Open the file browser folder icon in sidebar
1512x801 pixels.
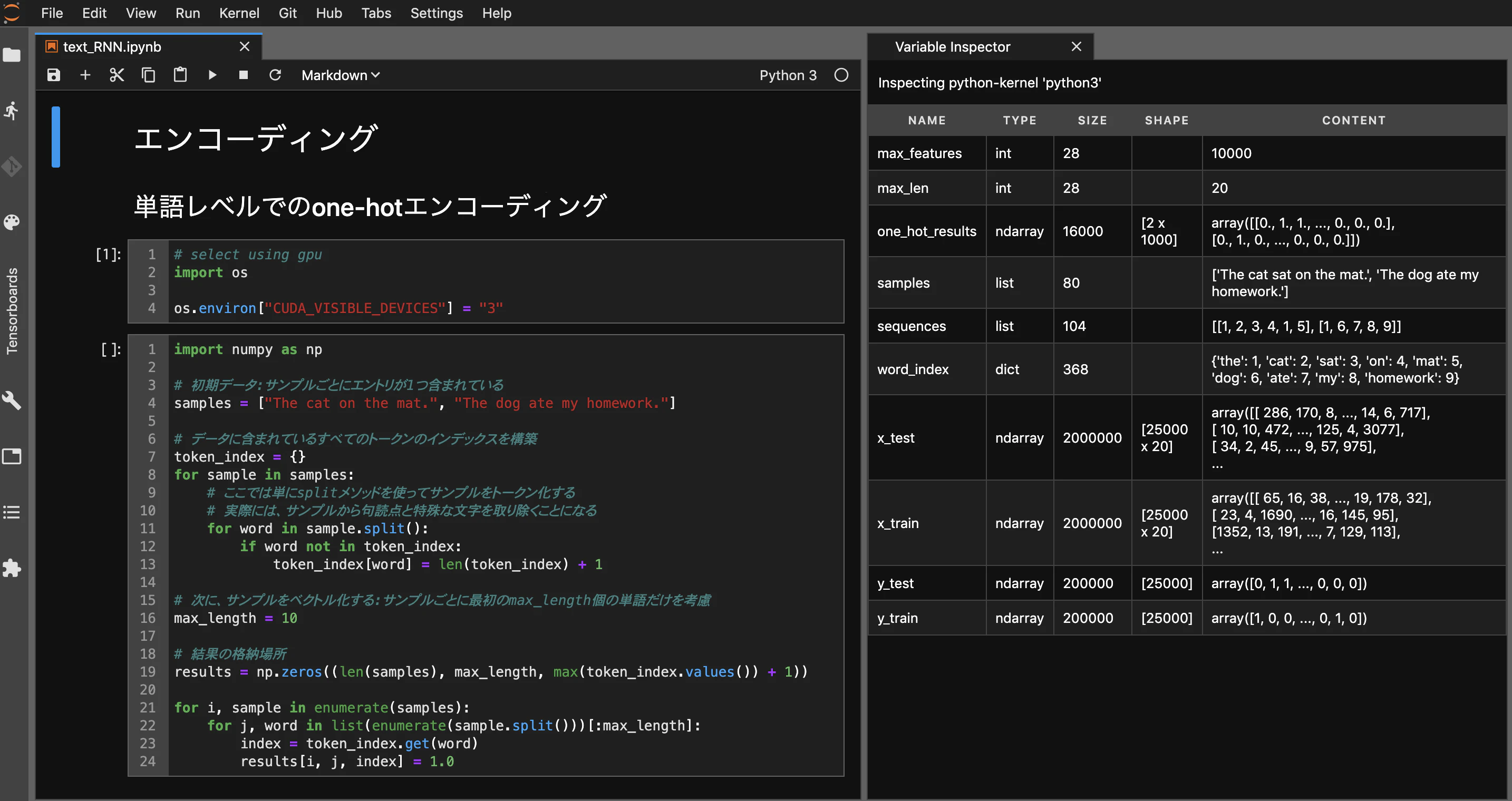tap(12, 55)
